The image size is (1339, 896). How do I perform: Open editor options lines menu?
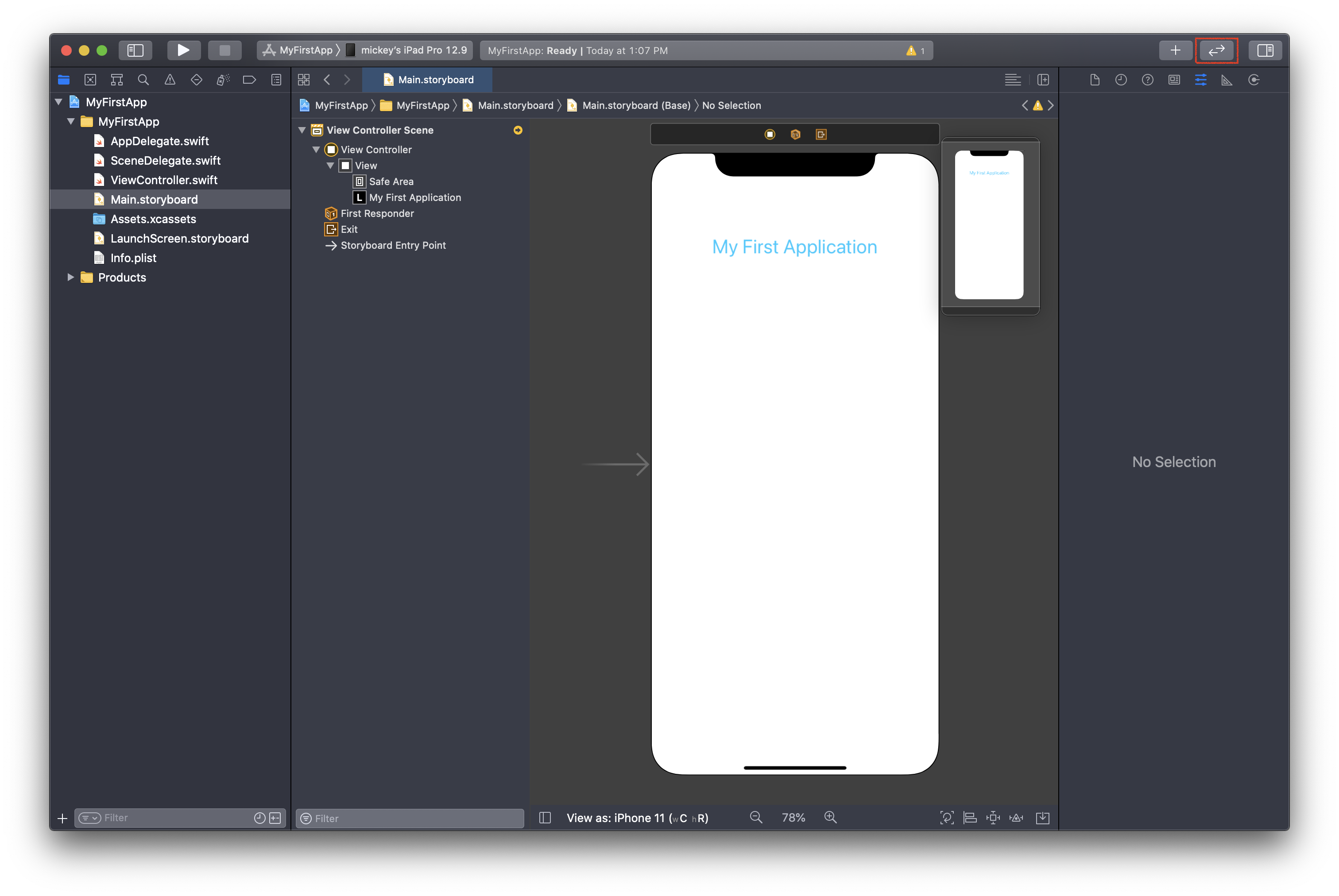[x=1012, y=79]
